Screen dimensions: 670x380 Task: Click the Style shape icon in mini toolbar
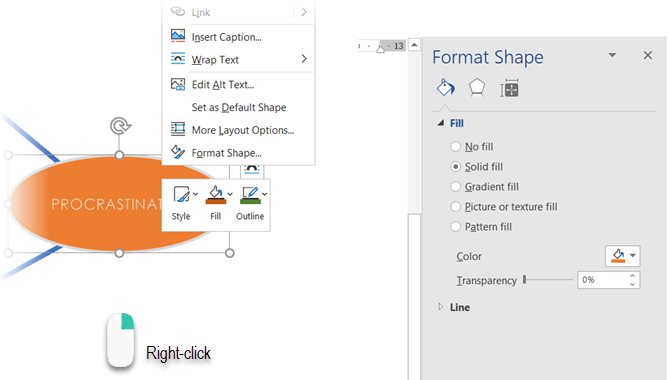(182, 194)
